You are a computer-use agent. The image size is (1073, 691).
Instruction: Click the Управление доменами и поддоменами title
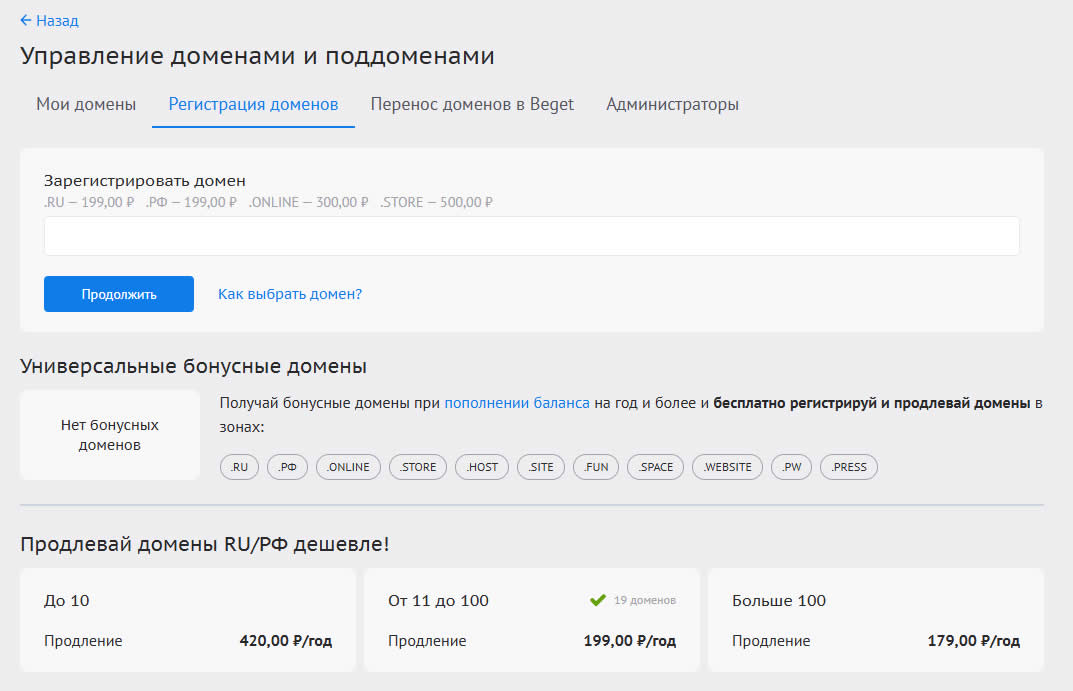pyautogui.click(x=257, y=55)
